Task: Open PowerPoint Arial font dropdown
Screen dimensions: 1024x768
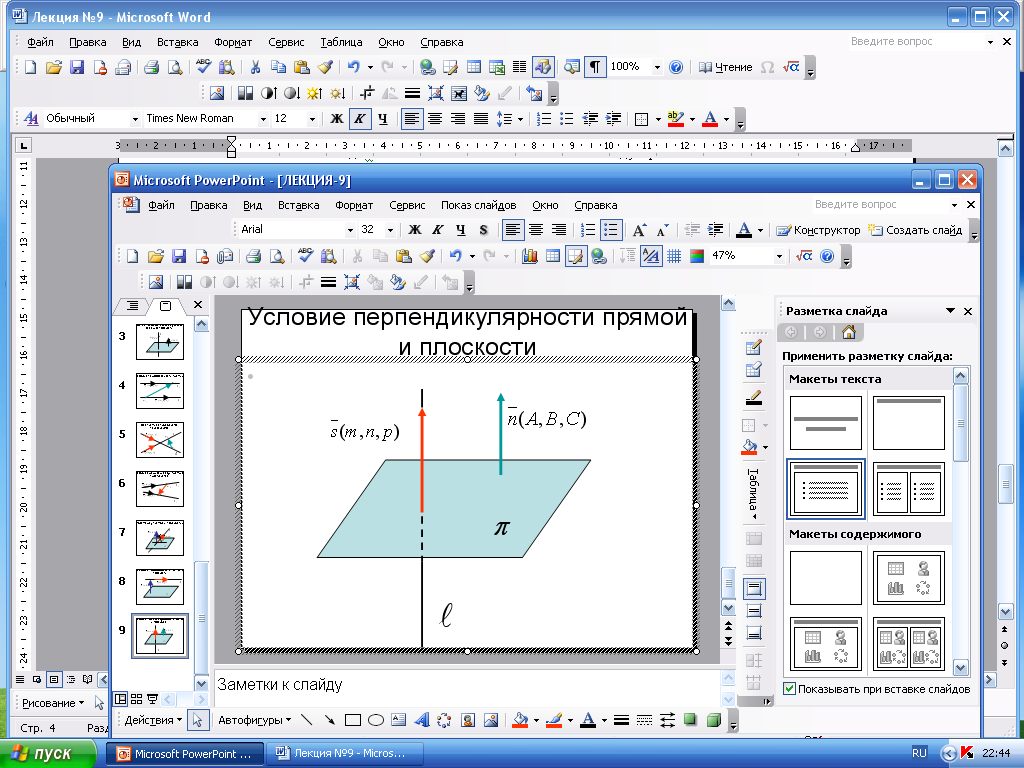Action: pyautogui.click(x=350, y=230)
